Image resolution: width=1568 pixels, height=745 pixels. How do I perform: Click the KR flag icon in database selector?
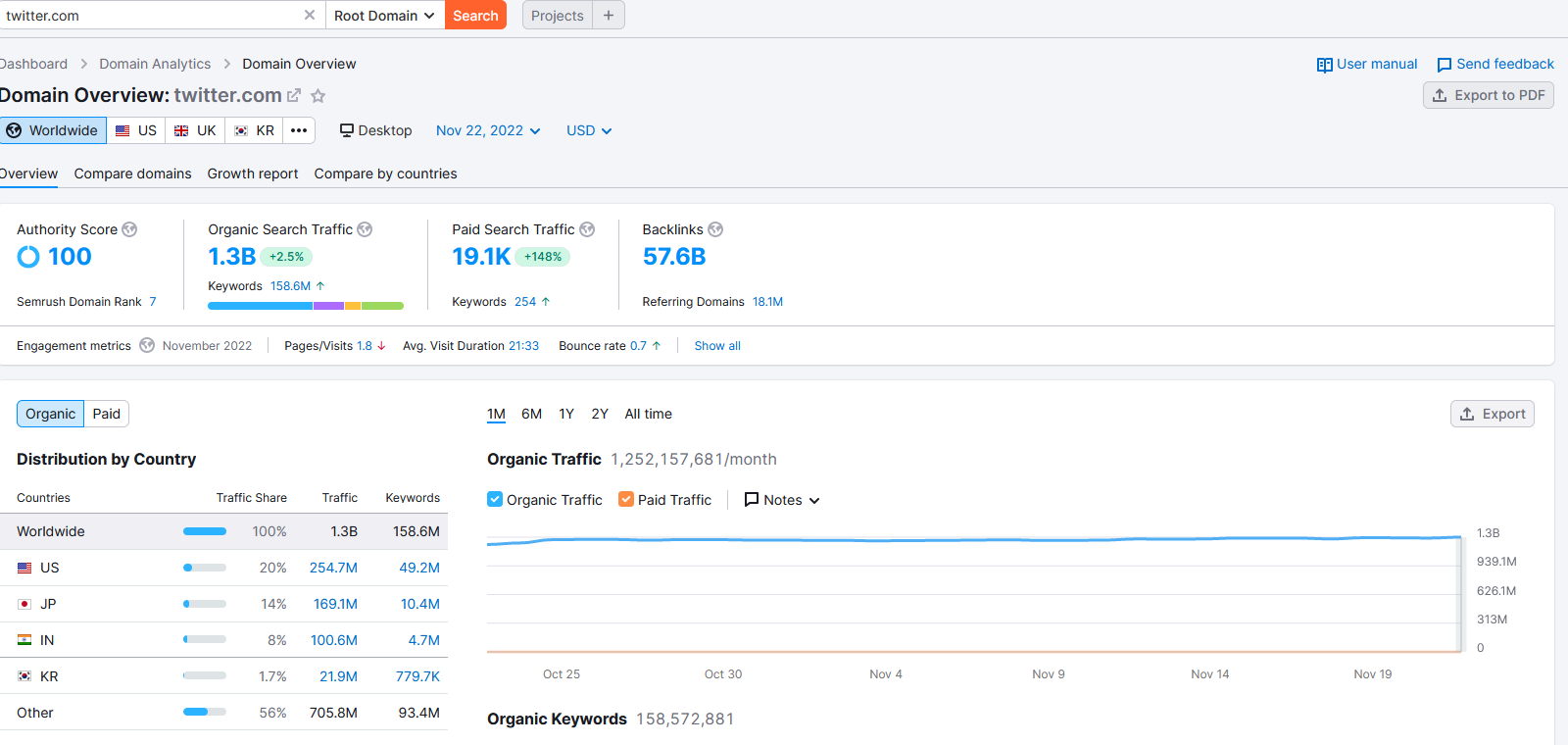tap(241, 130)
